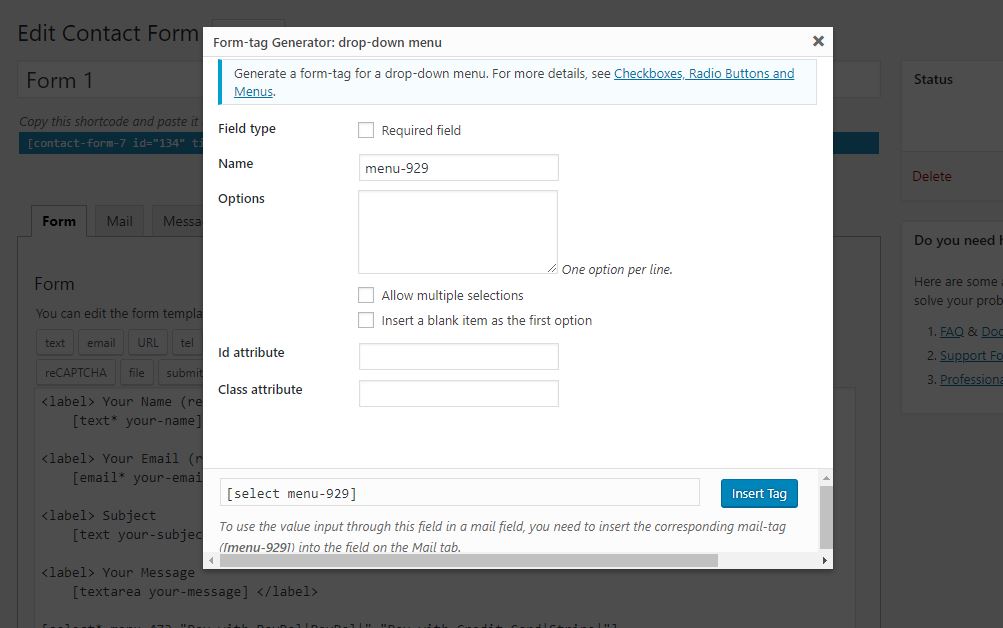Switch to the Form tab behind dialog
The width and height of the screenshot is (1003, 628).
59,221
